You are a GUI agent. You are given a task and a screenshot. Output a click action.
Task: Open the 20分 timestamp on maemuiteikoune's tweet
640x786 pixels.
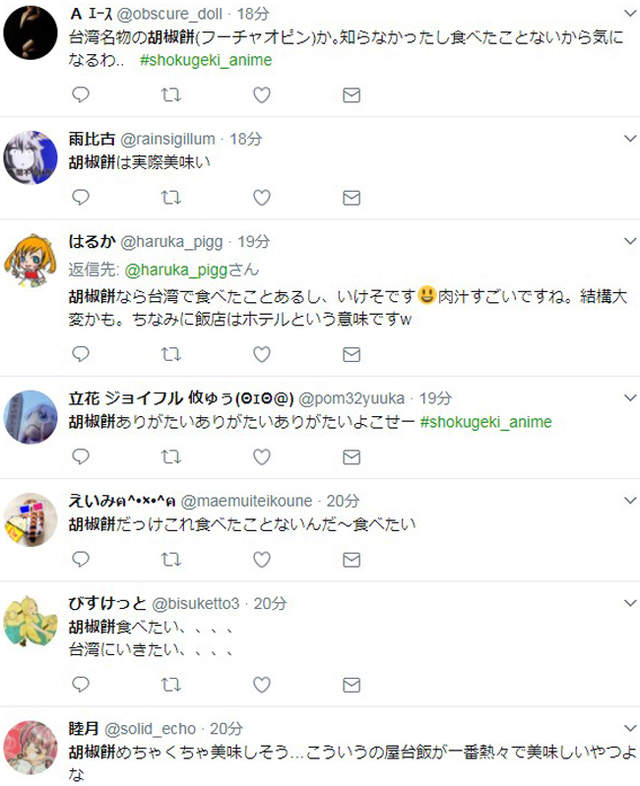point(344,501)
